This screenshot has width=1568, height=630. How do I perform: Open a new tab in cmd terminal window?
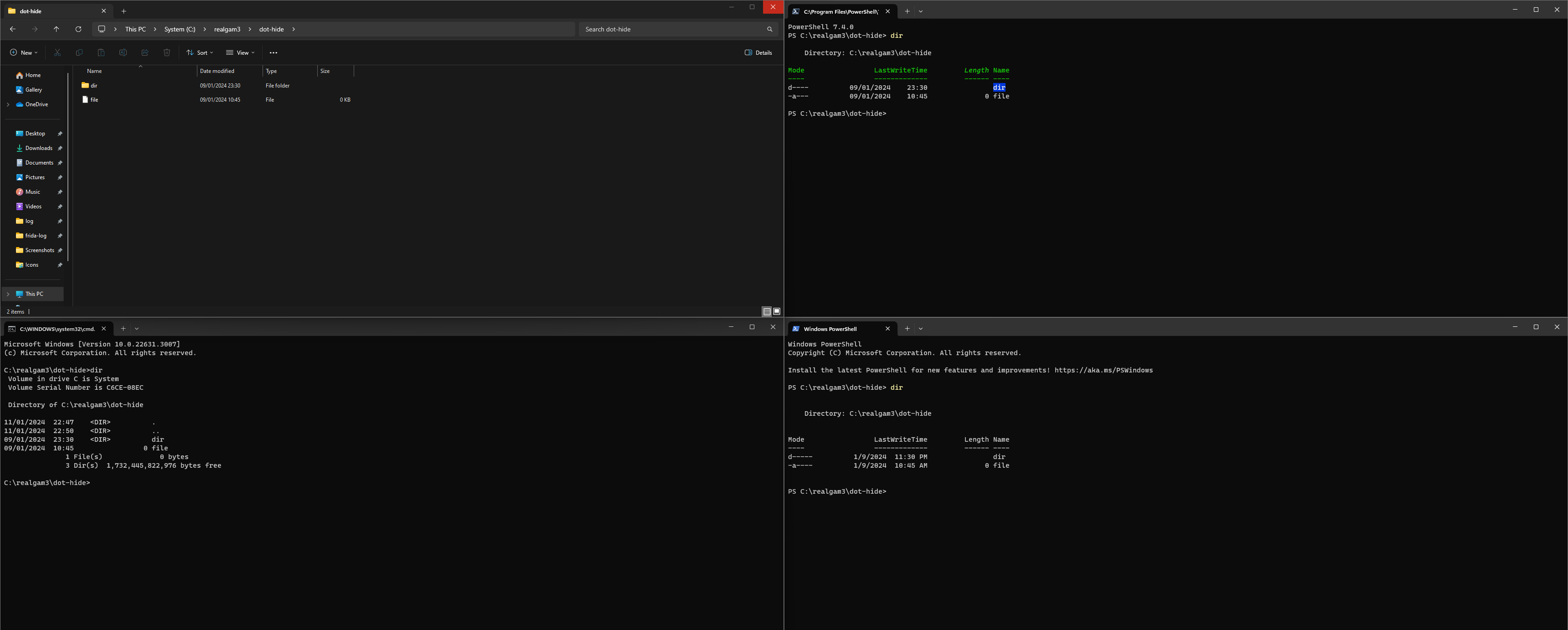123,329
